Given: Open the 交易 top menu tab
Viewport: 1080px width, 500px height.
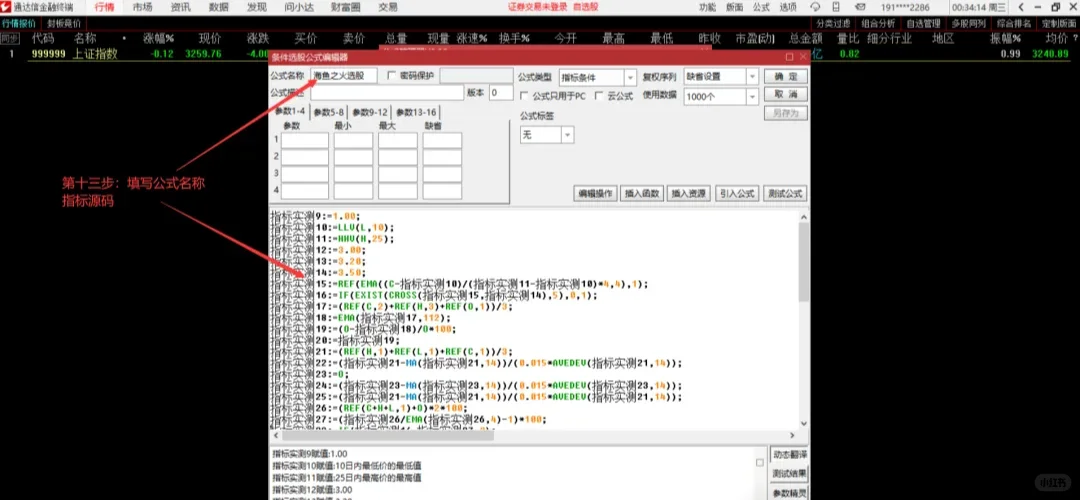Looking at the screenshot, I should click(388, 8).
